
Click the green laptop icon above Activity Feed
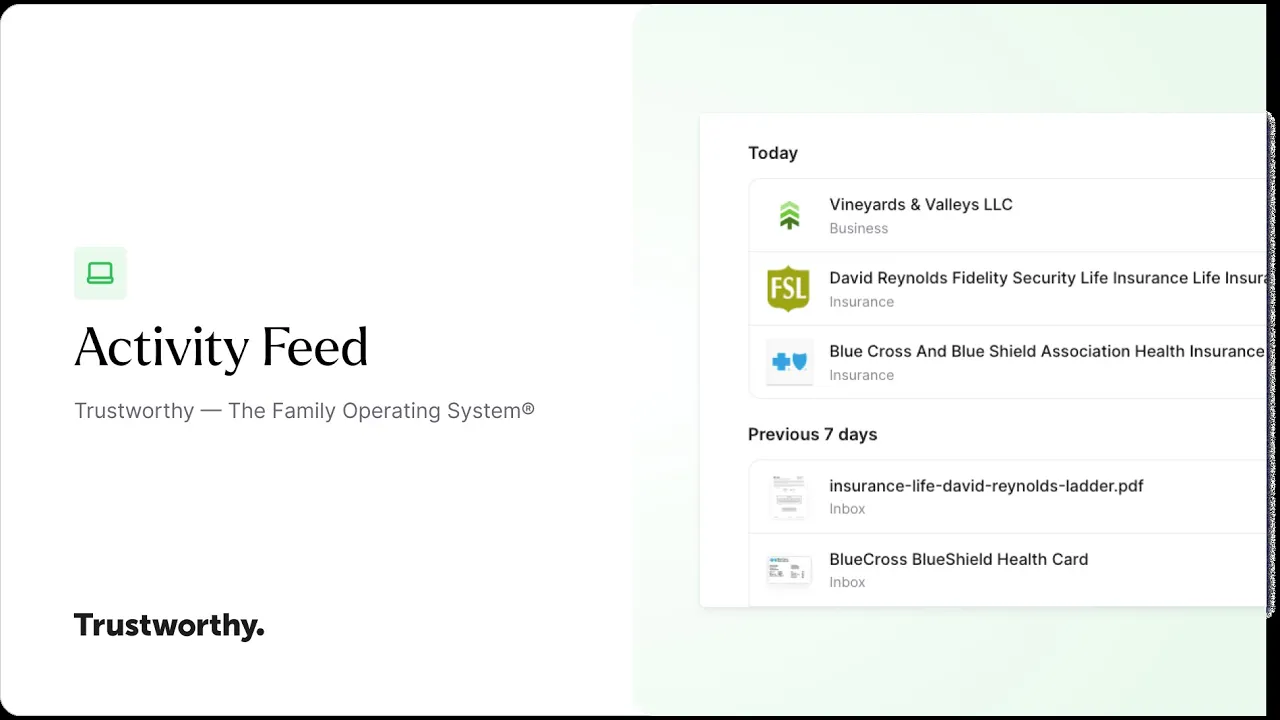pyautogui.click(x=100, y=273)
